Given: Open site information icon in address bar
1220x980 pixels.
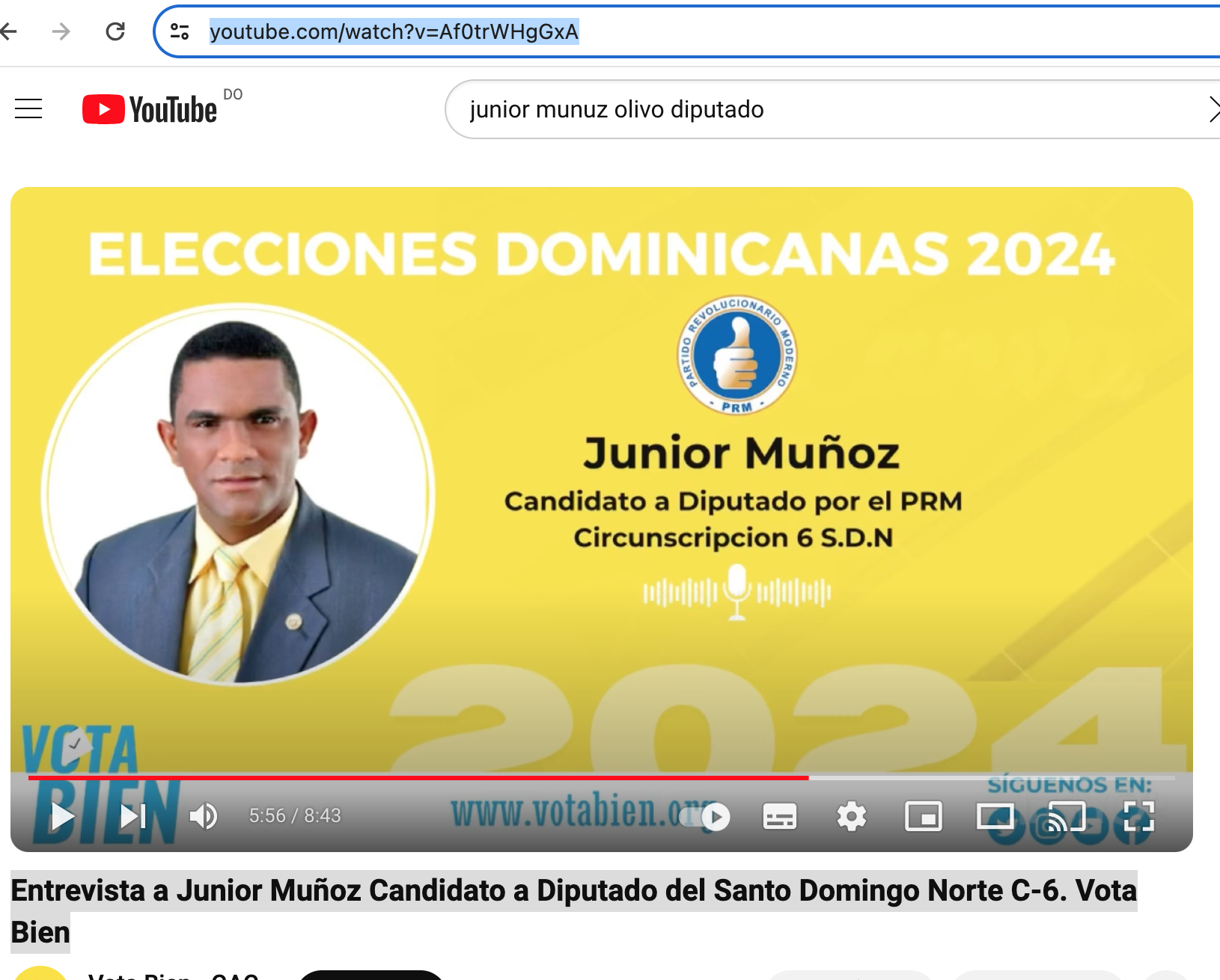Looking at the screenshot, I should (x=180, y=31).
